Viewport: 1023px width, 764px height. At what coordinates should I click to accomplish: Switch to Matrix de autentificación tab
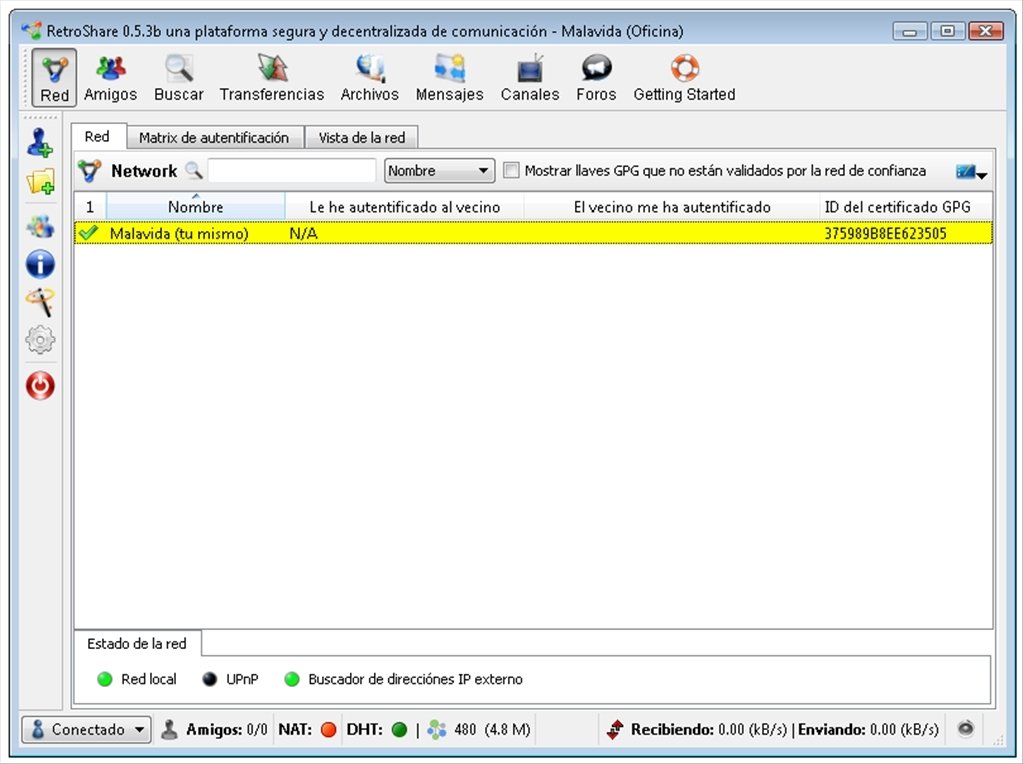click(214, 138)
